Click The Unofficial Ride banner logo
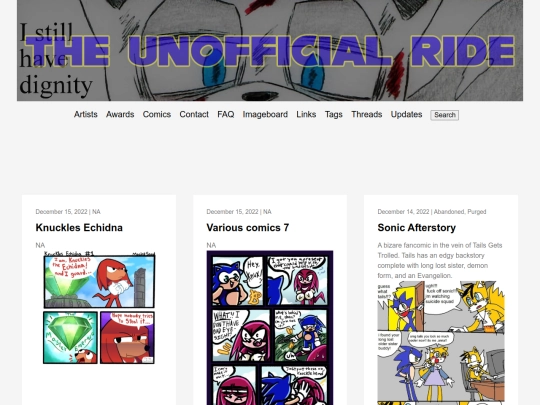This screenshot has height=405, width=540. [270, 50]
